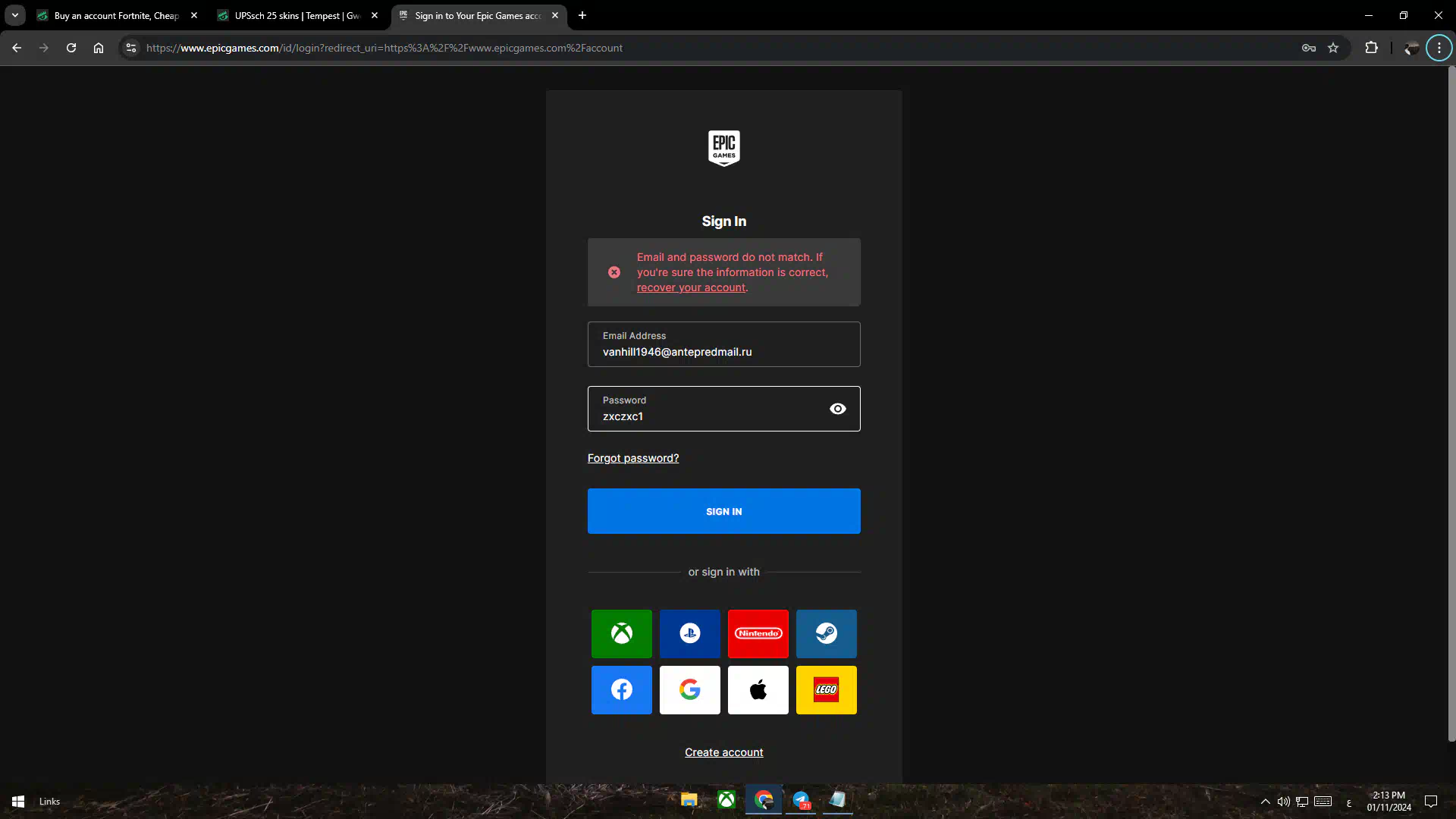The height and width of the screenshot is (819, 1456).
Task: Sign in with Google icon
Action: (x=689, y=689)
